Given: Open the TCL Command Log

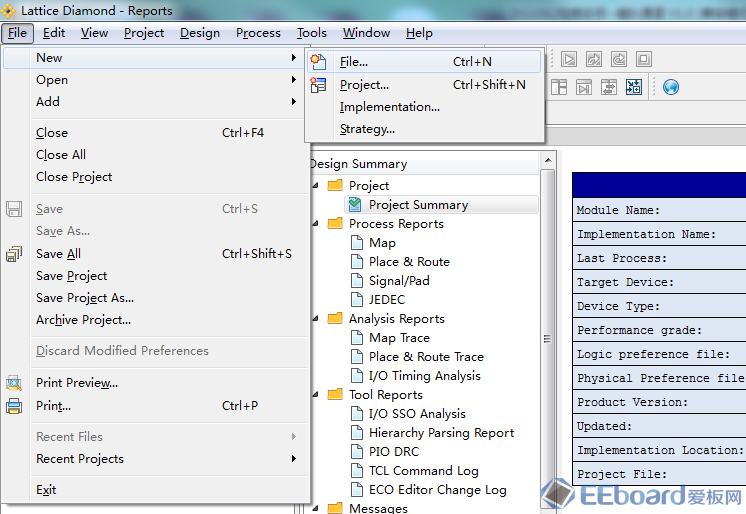Looking at the screenshot, I should [x=423, y=471].
